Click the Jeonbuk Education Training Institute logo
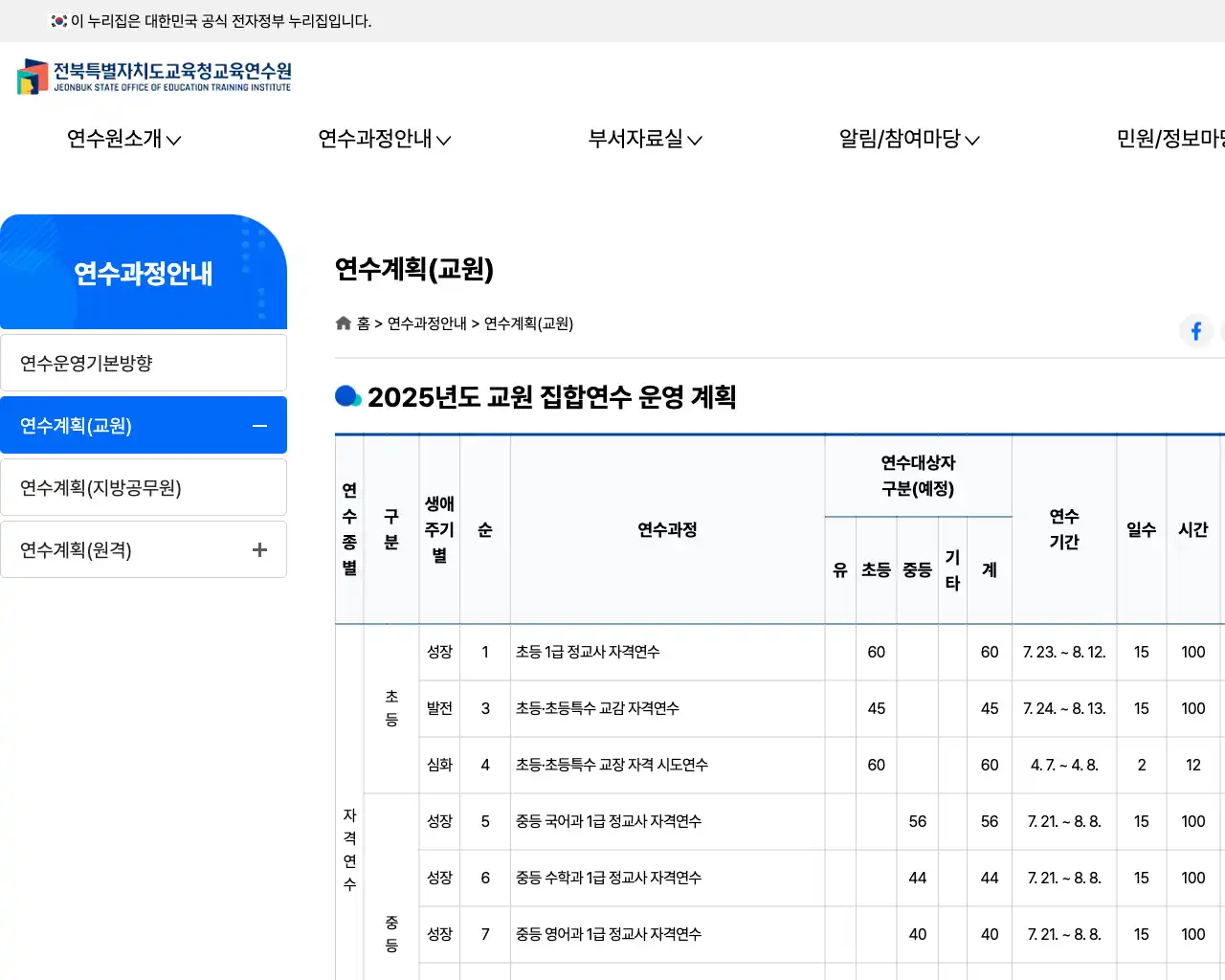The height and width of the screenshot is (980, 1225). coord(154,77)
